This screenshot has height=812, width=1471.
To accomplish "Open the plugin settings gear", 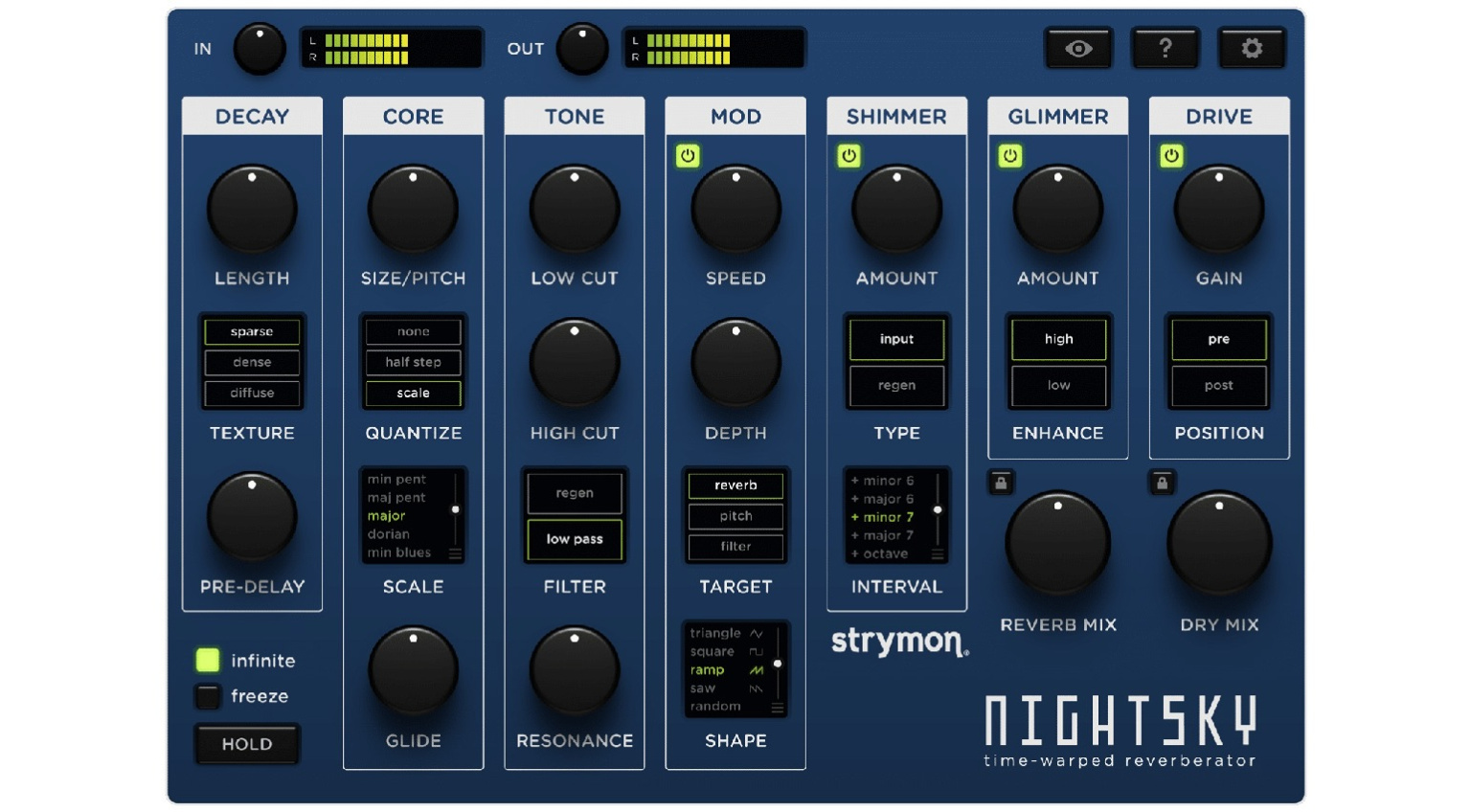I will coord(1253,47).
